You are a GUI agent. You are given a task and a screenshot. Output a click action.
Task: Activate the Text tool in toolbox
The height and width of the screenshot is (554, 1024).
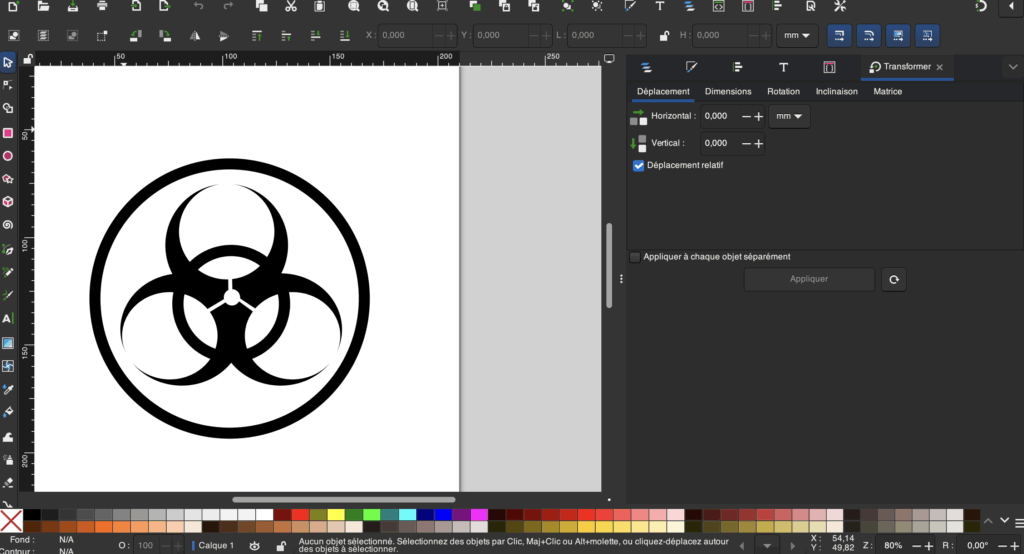click(8, 319)
